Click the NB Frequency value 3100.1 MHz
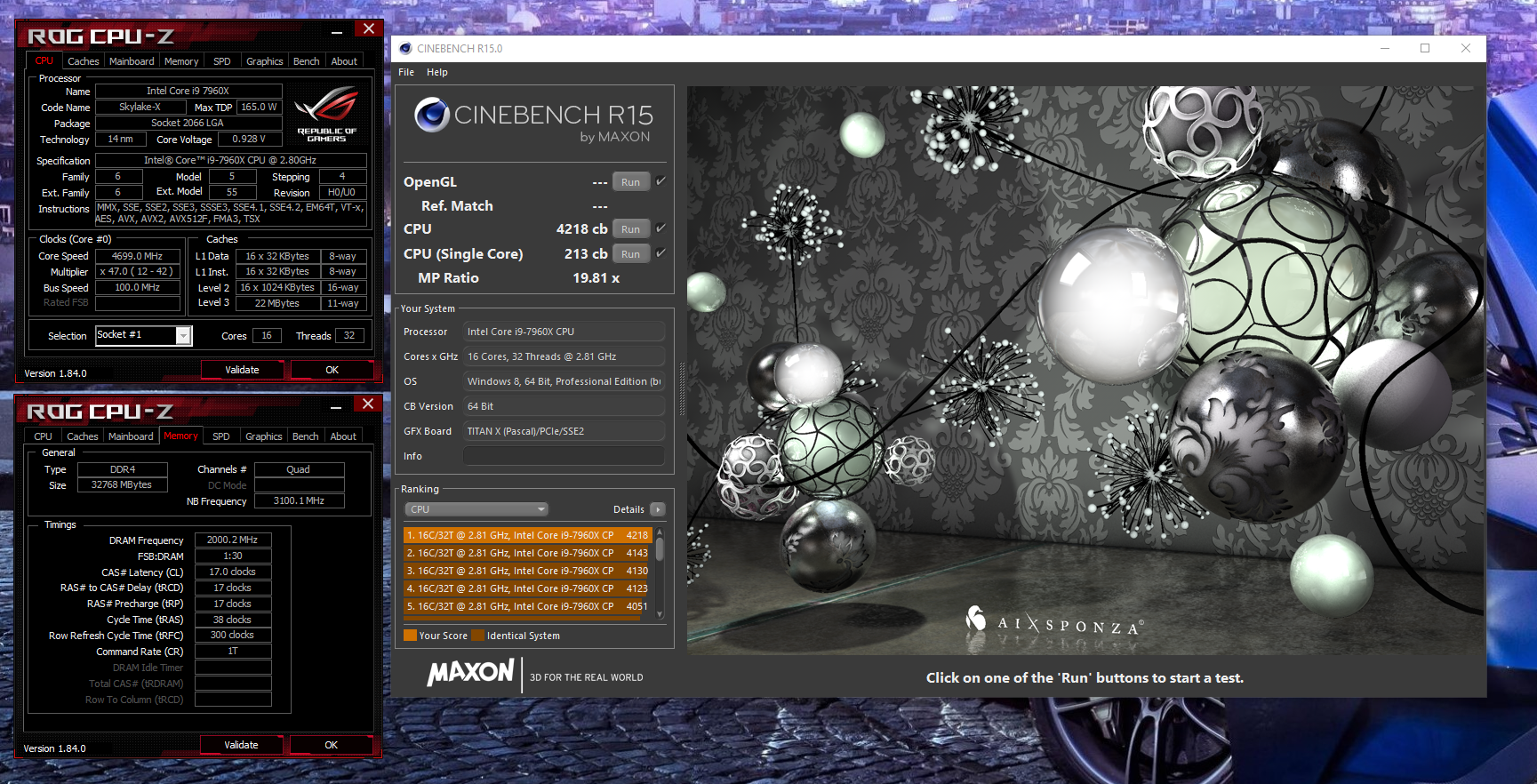Viewport: 1537px width, 784px height. click(x=299, y=500)
